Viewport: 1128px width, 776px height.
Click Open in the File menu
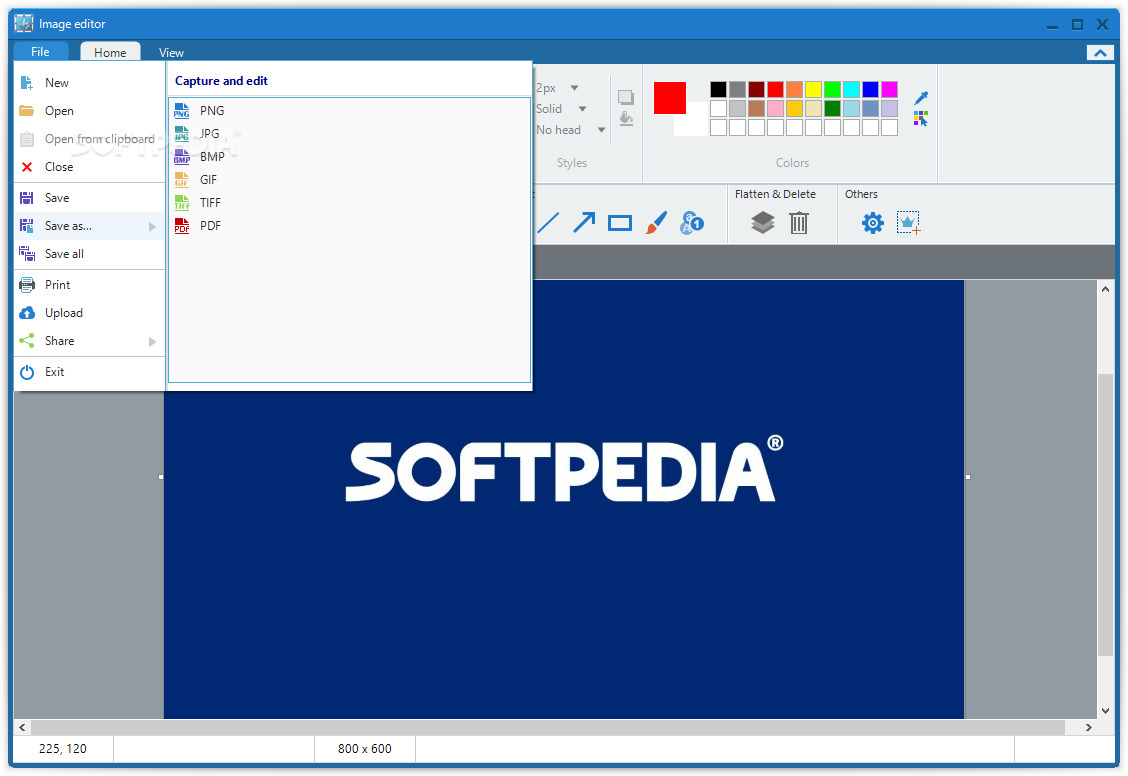coord(89,111)
